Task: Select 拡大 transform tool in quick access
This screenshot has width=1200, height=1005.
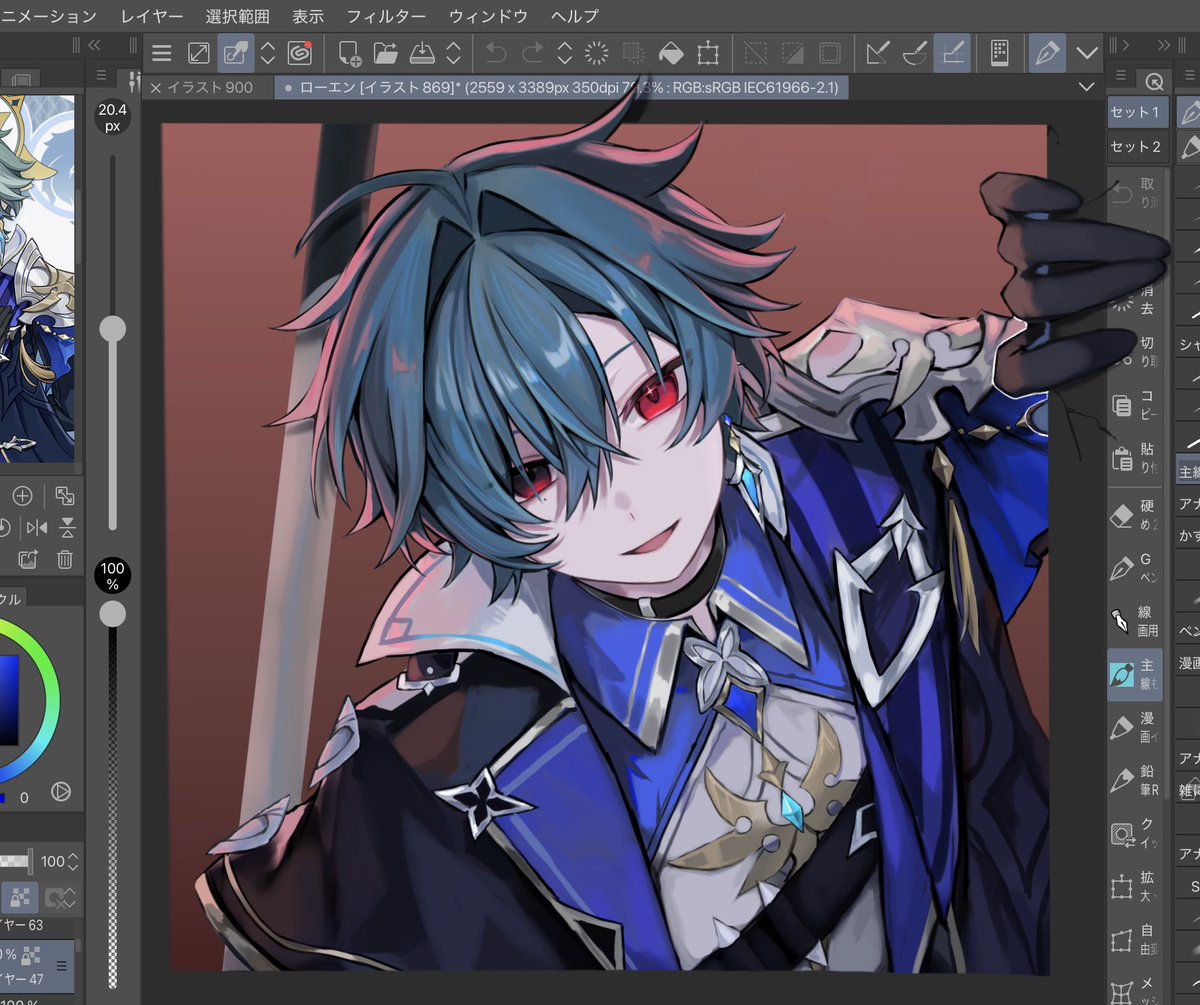Action: [x=1135, y=886]
